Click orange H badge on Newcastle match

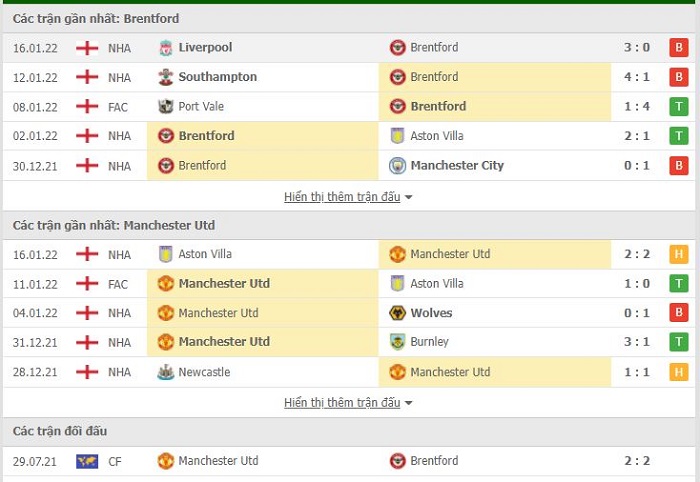(x=679, y=372)
